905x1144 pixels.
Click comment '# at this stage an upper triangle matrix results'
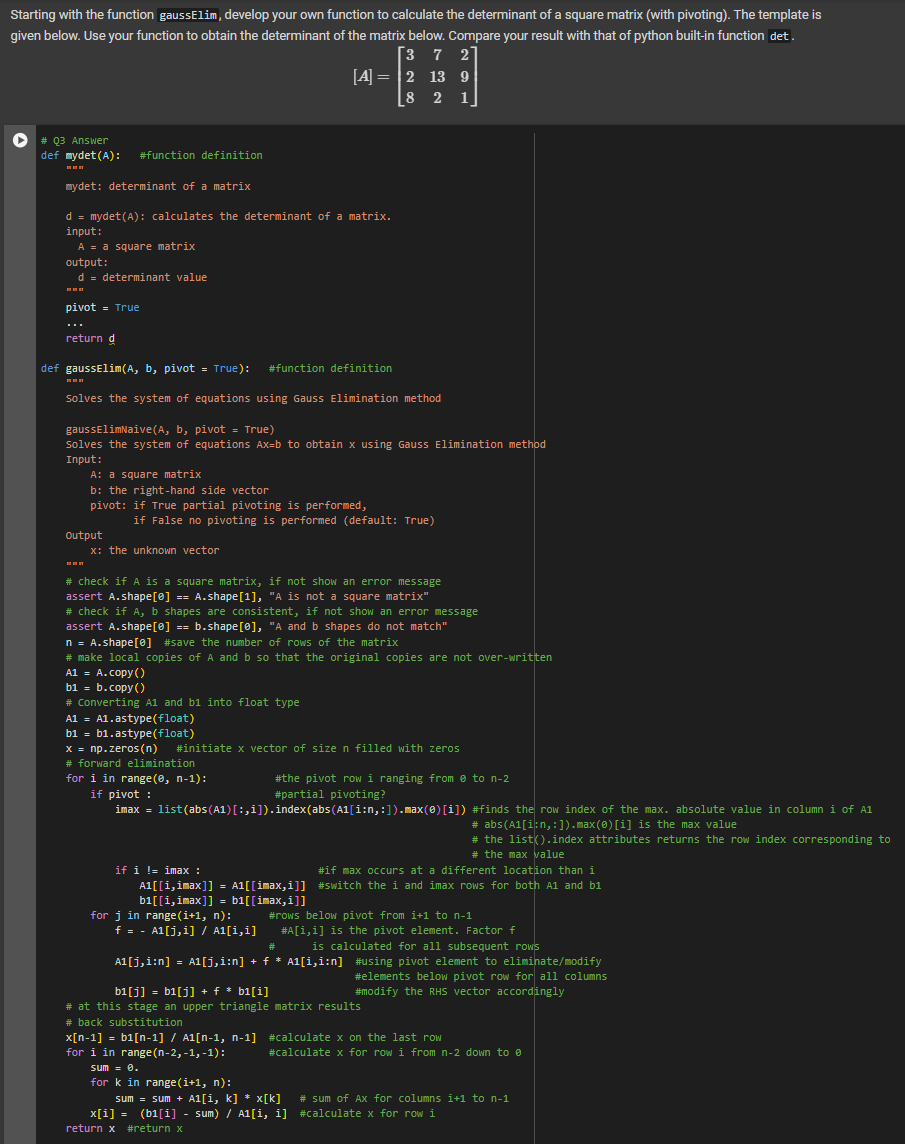tap(213, 1006)
